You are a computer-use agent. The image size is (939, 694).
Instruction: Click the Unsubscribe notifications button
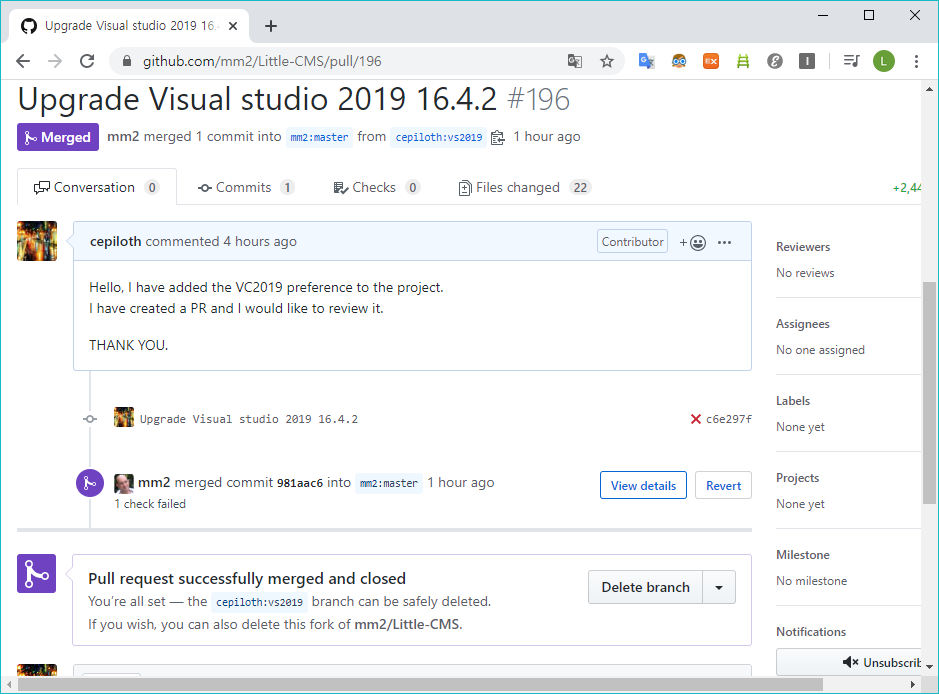pos(849,662)
